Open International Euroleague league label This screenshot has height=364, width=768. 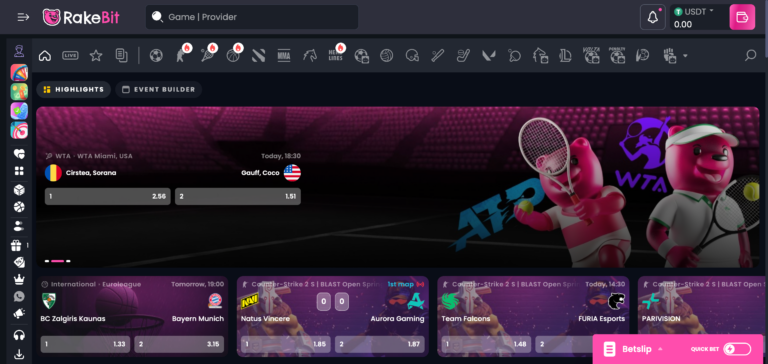(x=96, y=284)
